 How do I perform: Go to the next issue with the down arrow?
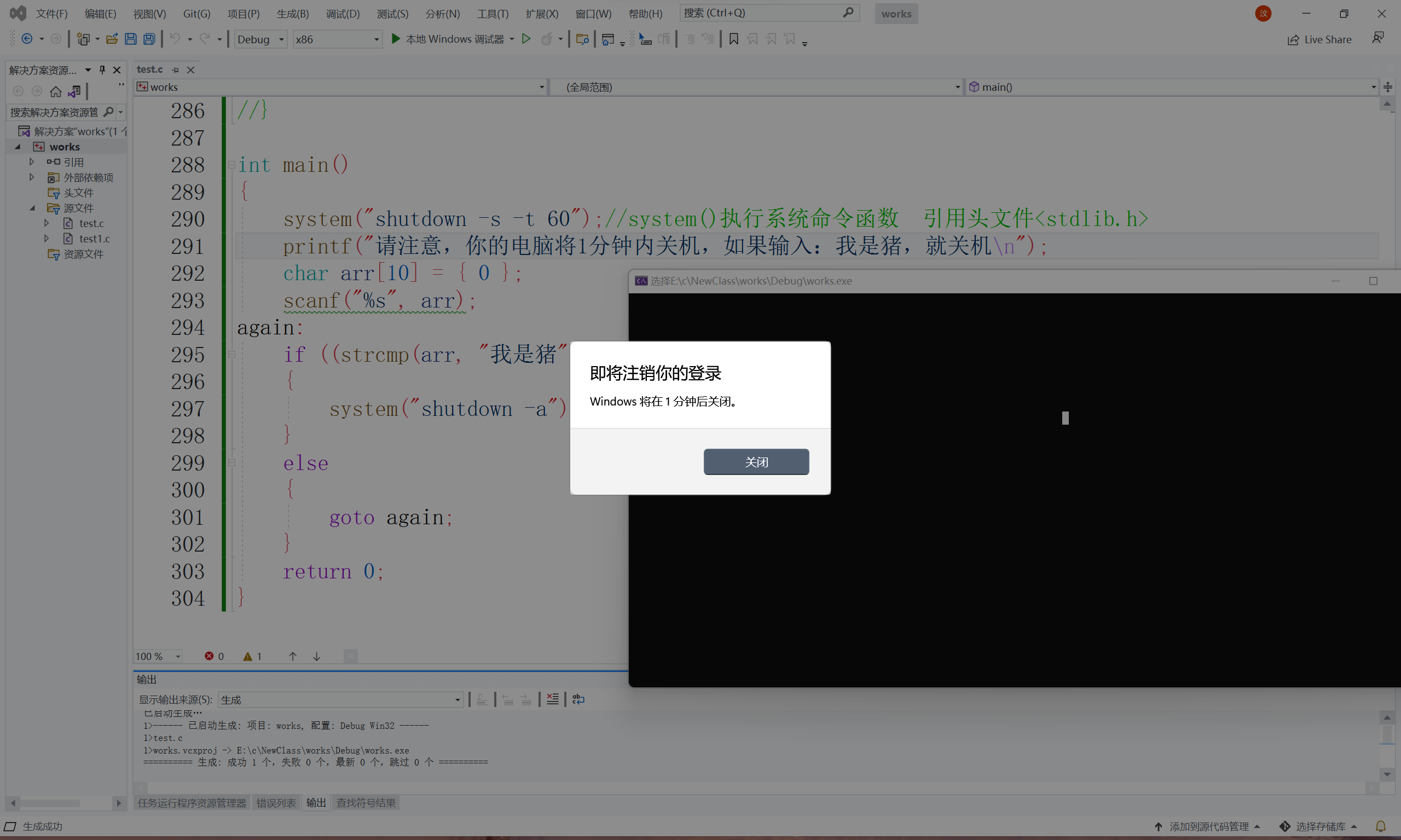coord(316,656)
